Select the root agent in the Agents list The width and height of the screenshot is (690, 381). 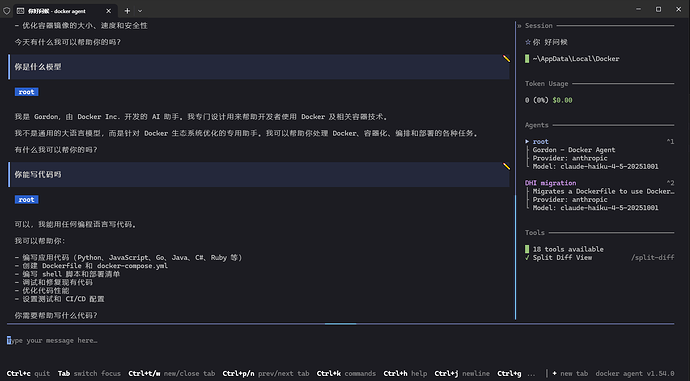[540, 142]
